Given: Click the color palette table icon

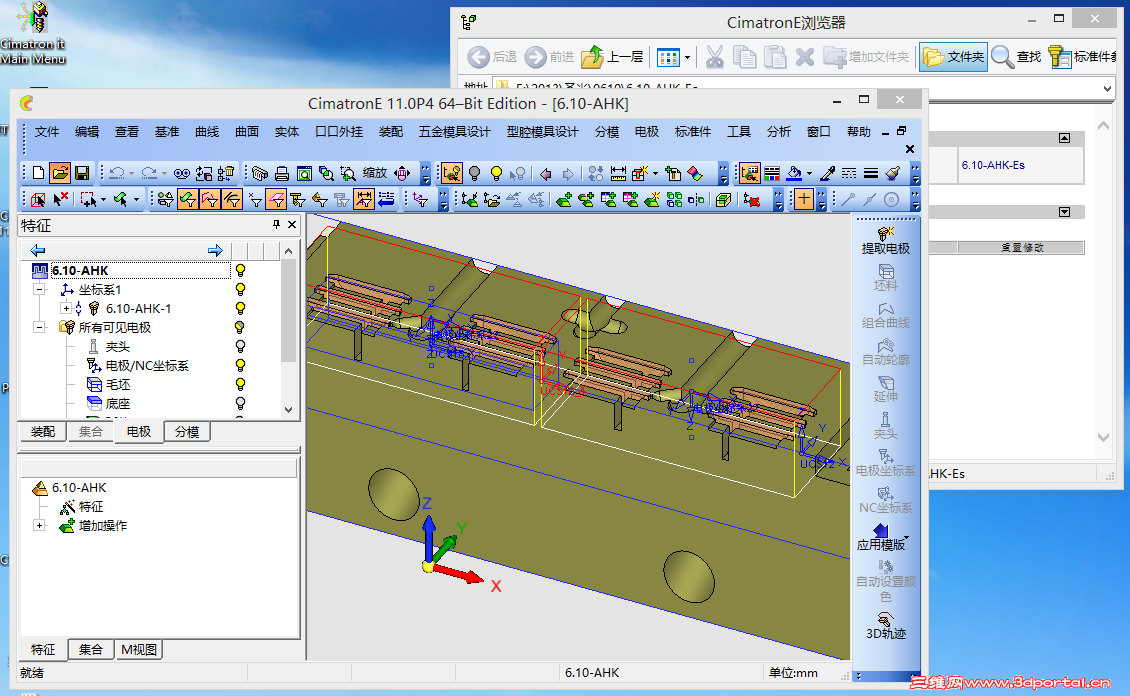Looking at the screenshot, I should click(x=772, y=173).
